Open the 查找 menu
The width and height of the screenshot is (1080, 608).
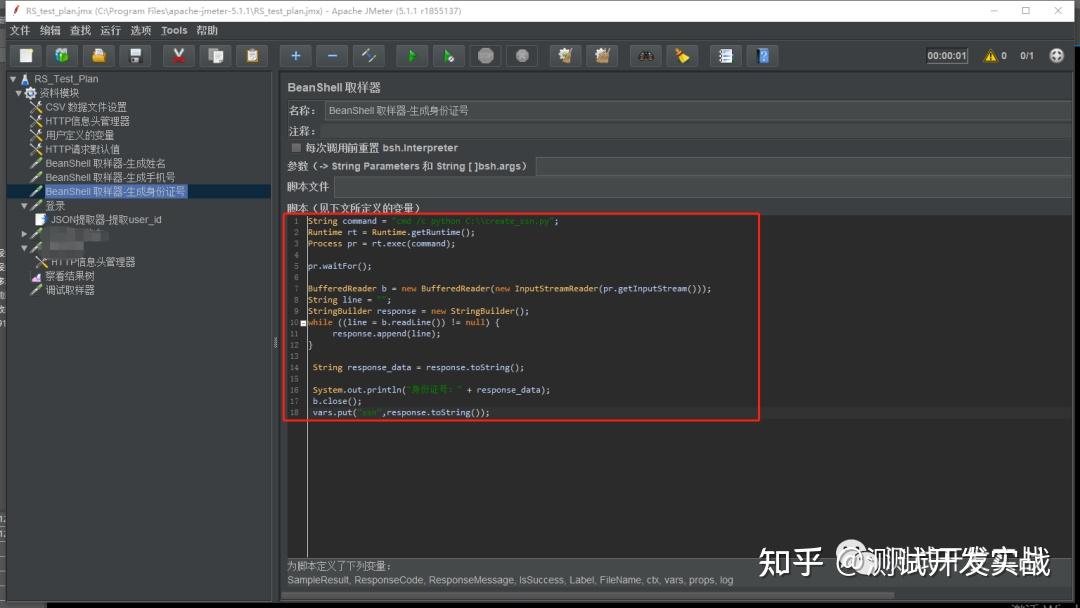click(x=80, y=30)
